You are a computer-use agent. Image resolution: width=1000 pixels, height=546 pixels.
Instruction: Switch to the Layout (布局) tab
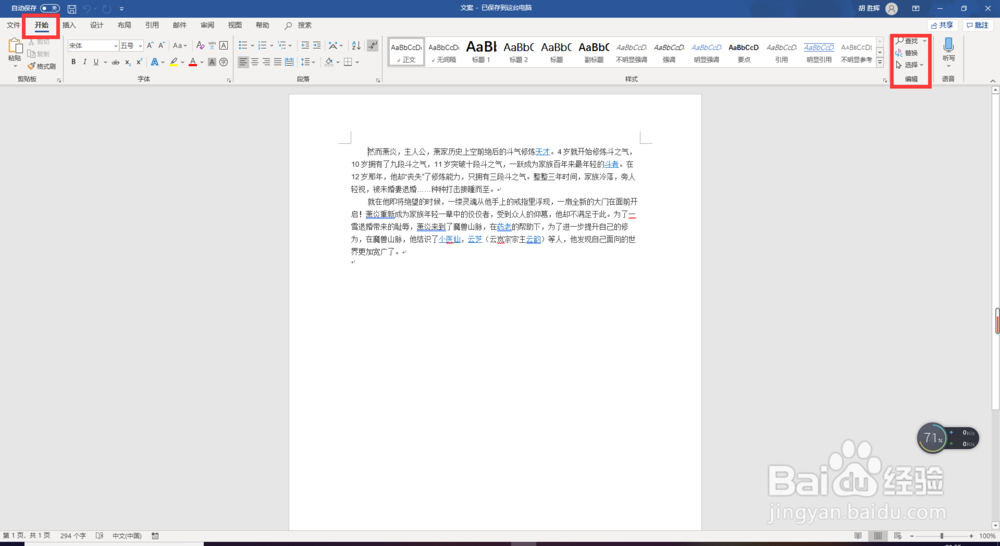124,25
